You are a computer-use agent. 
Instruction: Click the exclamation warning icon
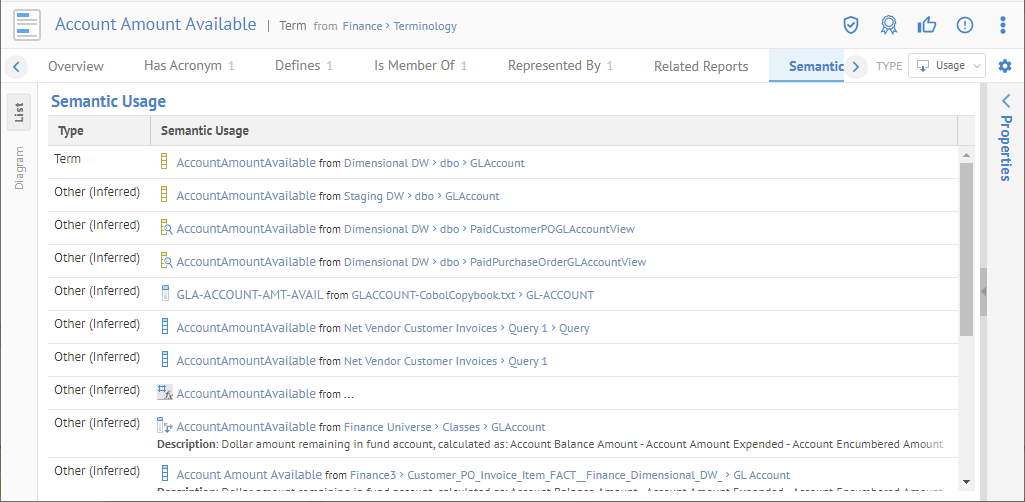pyautogui.click(x=965, y=25)
